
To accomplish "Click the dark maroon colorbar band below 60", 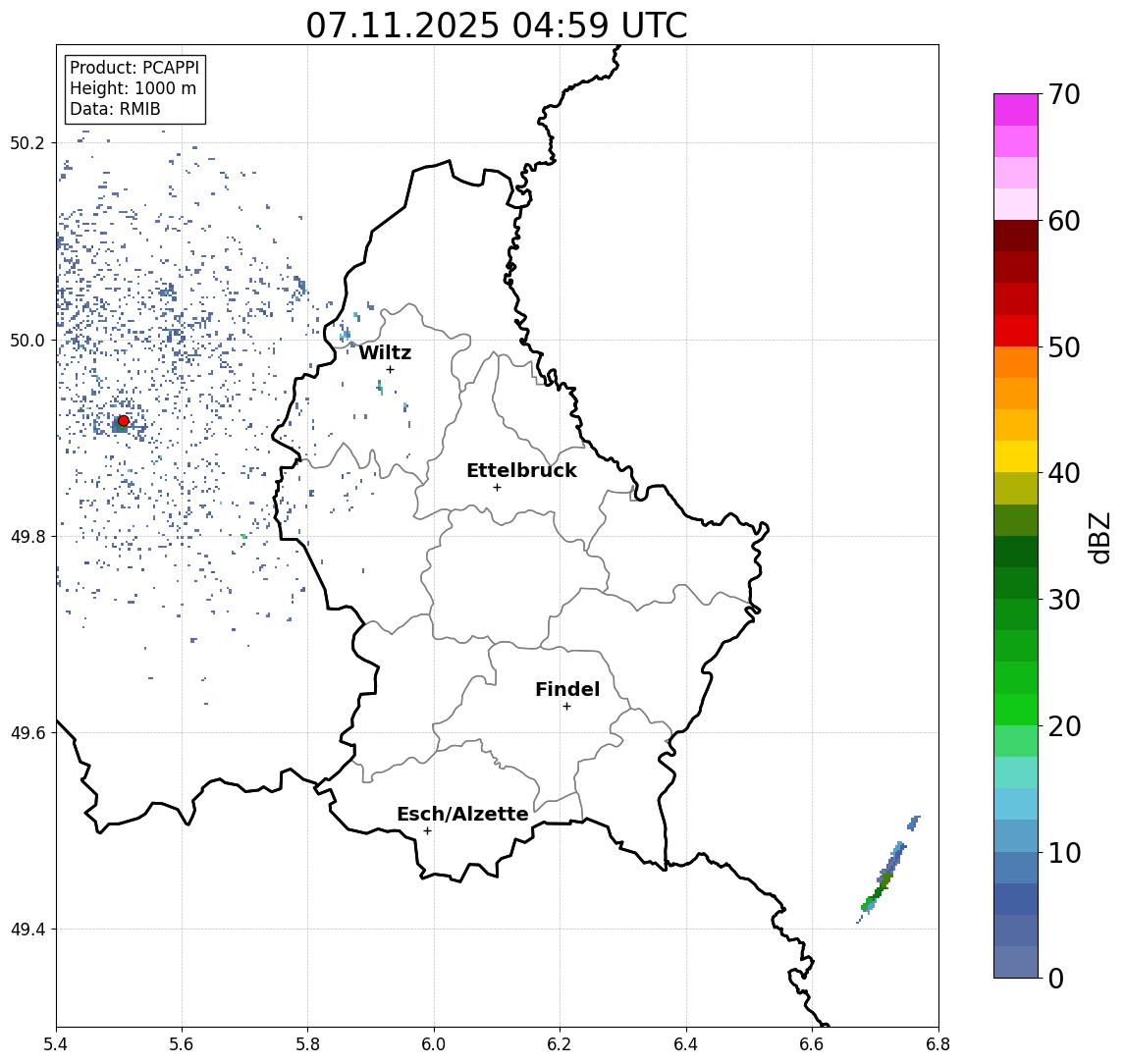I will pyautogui.click(x=1016, y=236).
